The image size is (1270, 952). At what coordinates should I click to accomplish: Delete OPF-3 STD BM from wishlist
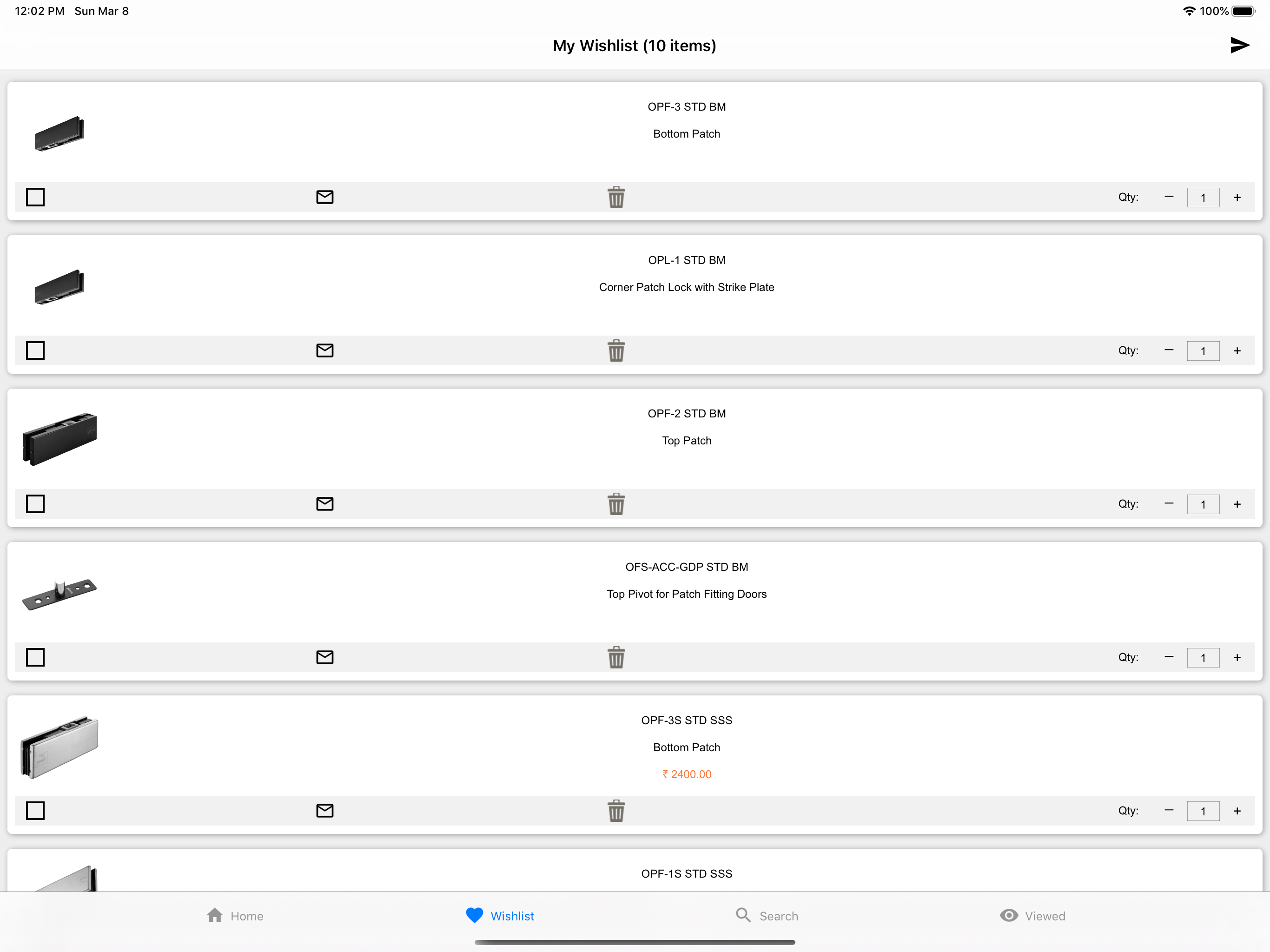(x=616, y=197)
